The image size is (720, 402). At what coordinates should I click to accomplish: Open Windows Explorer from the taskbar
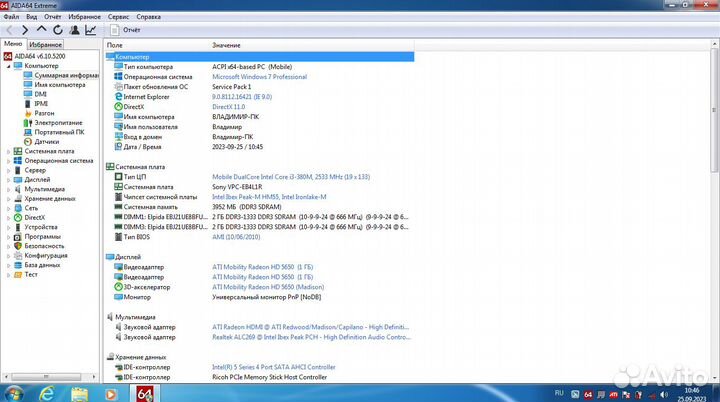coord(79,394)
